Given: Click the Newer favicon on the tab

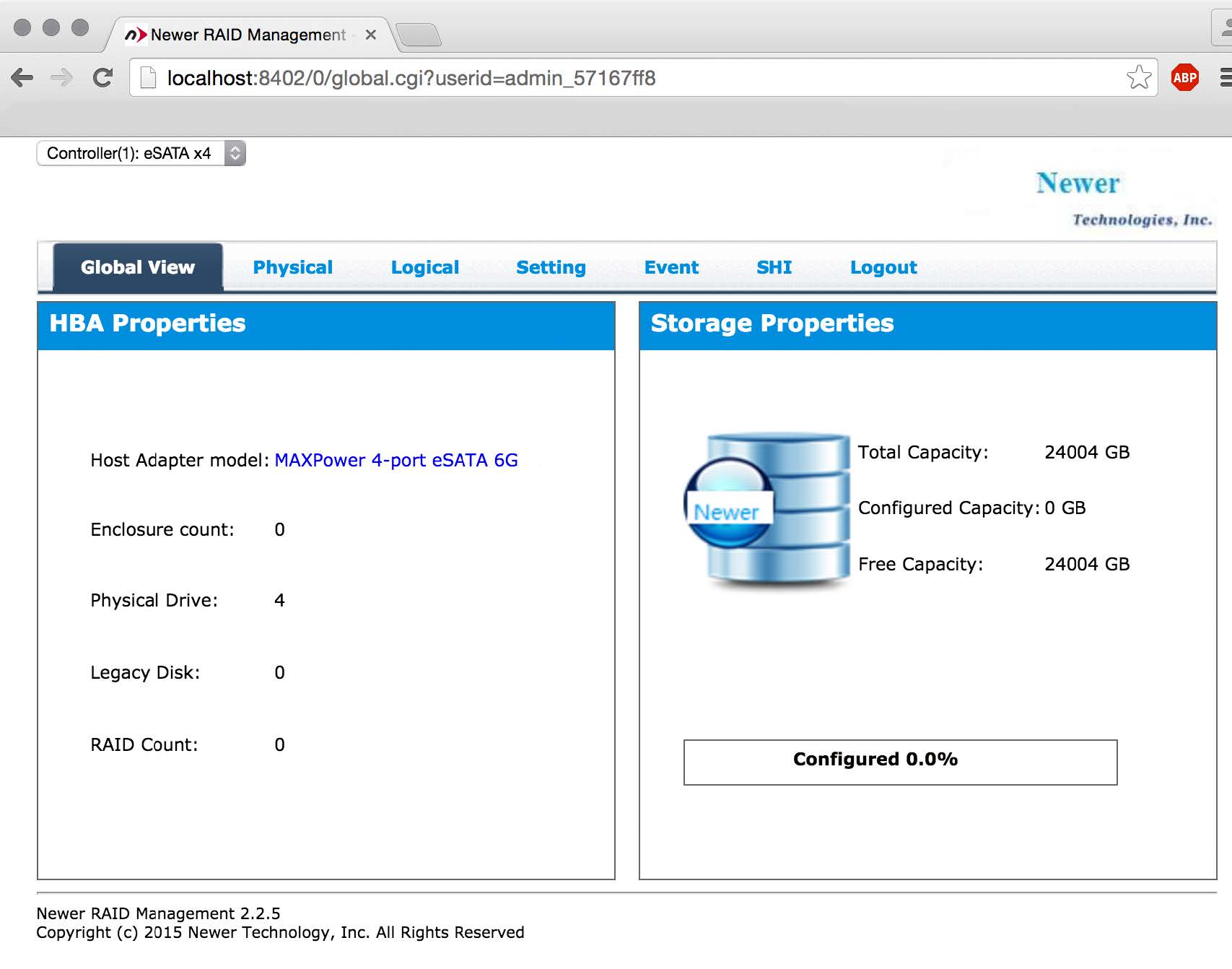Looking at the screenshot, I should pyautogui.click(x=136, y=33).
